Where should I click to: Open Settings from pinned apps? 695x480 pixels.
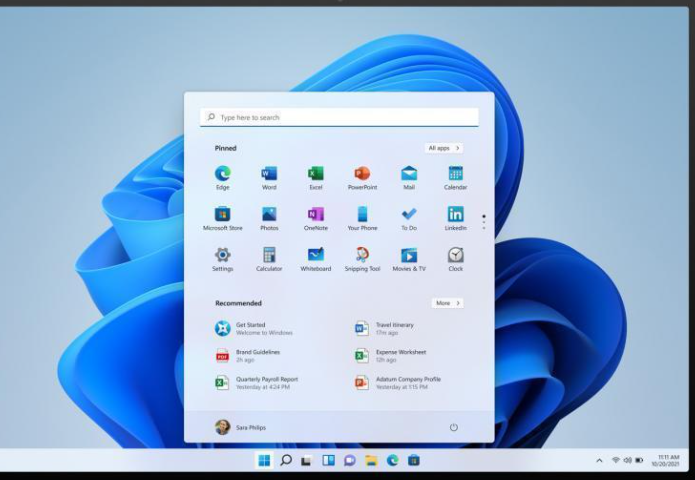[x=223, y=259]
